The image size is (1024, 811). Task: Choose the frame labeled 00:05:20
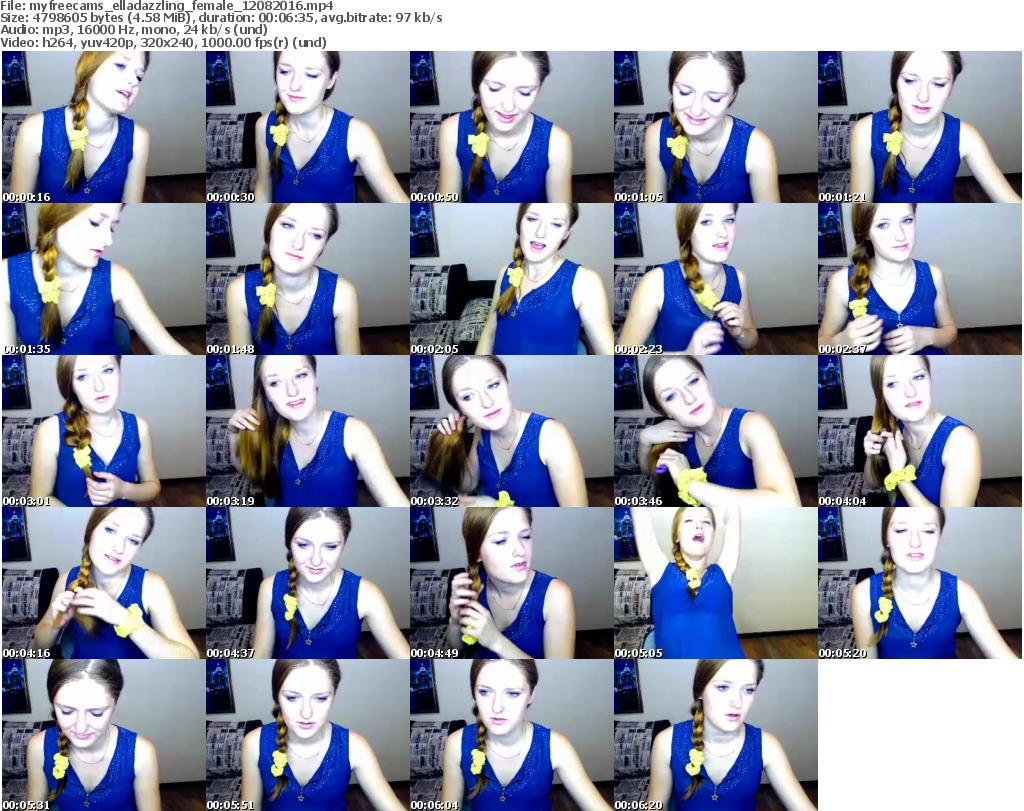(x=920, y=583)
